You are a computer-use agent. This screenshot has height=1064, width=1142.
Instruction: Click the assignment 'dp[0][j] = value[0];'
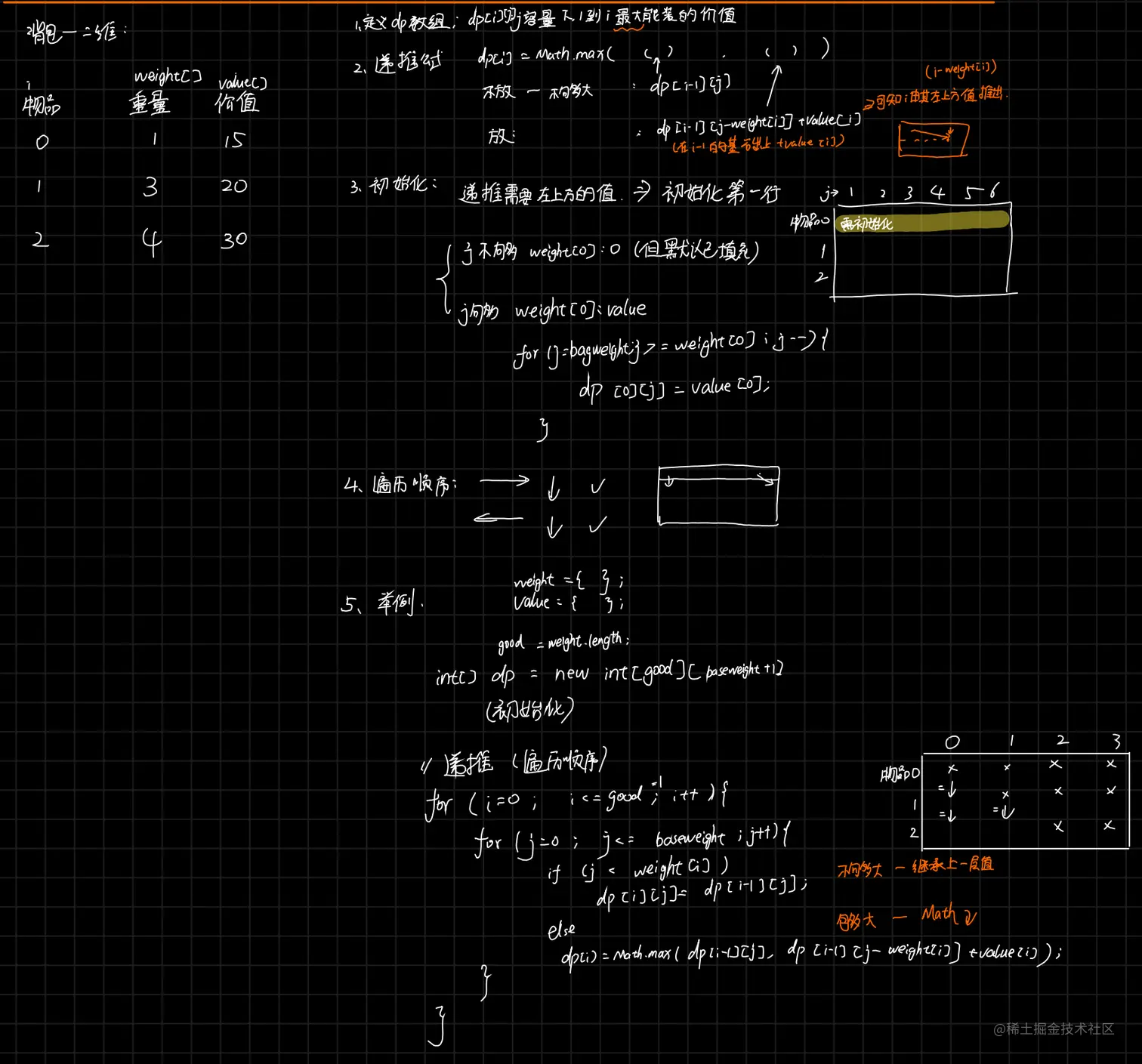tap(674, 389)
